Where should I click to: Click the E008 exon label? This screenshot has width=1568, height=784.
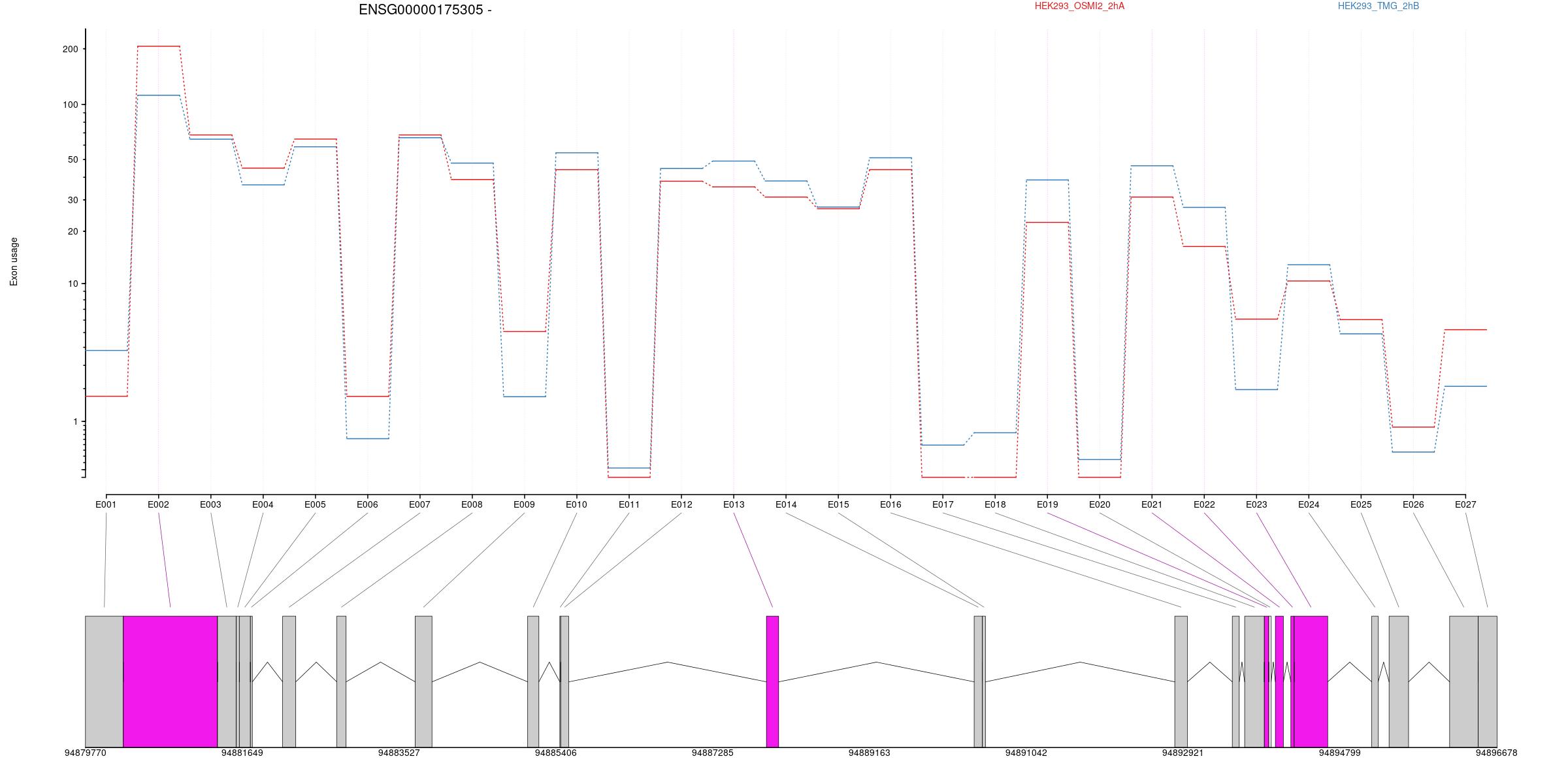(x=472, y=504)
